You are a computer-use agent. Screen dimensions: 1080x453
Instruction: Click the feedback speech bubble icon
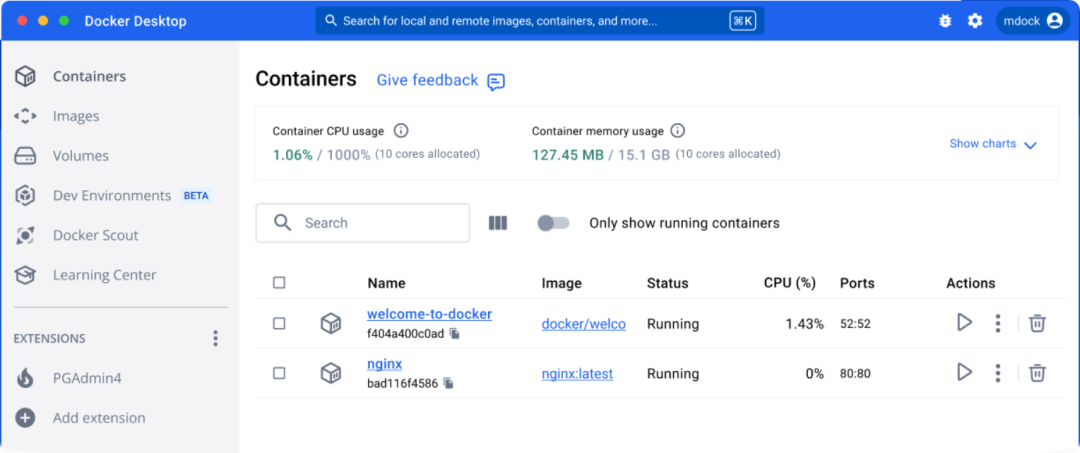pyautogui.click(x=496, y=82)
